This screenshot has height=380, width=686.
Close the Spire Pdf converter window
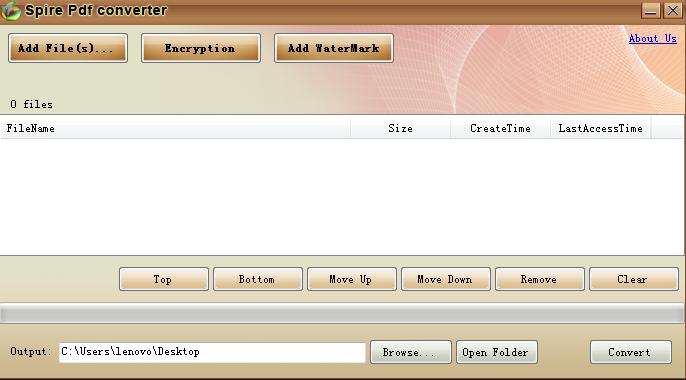(672, 10)
